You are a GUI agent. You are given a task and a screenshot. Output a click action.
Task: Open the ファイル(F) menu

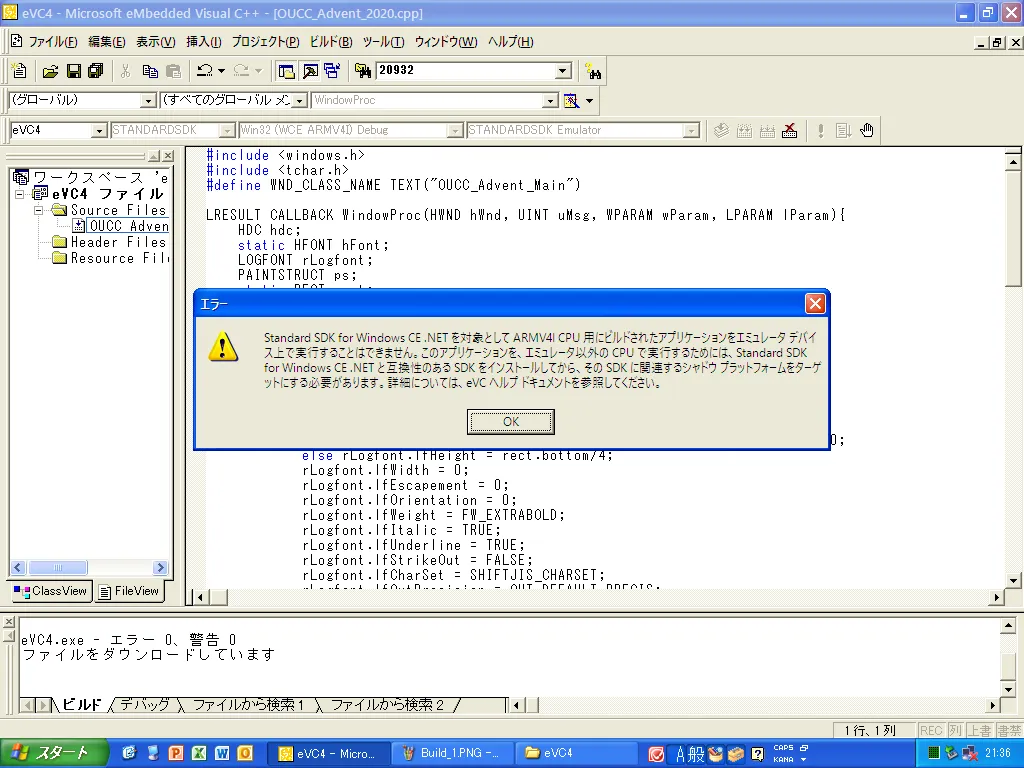(52, 42)
